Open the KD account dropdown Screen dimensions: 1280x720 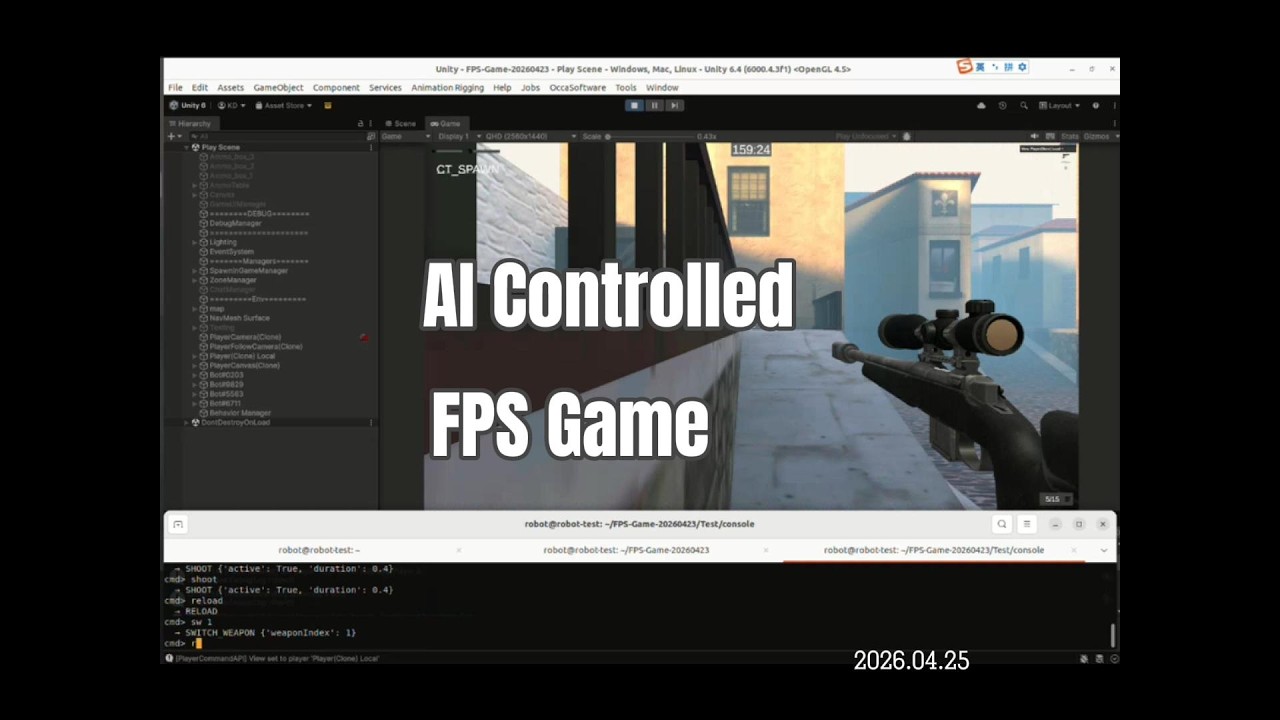pyautogui.click(x=231, y=105)
